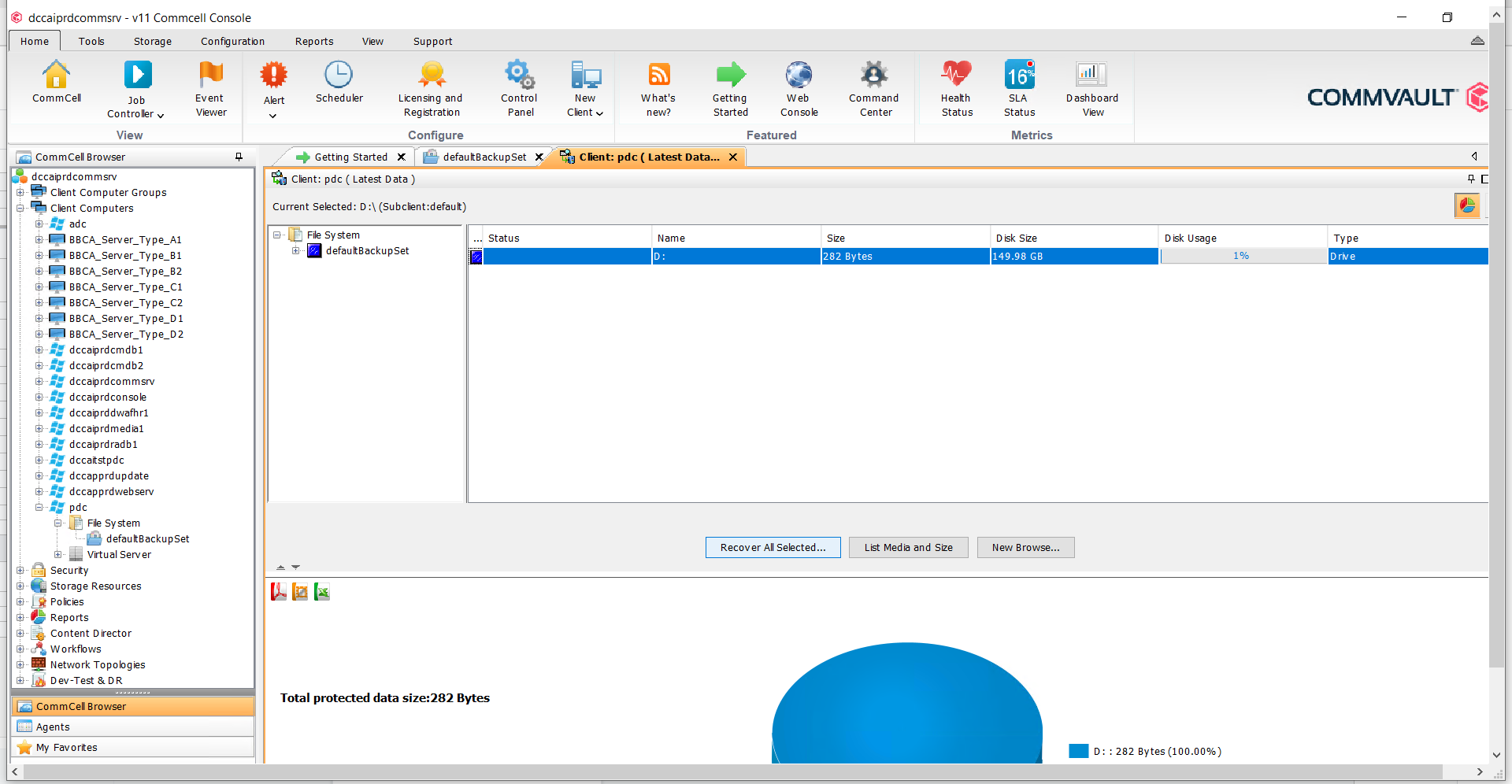Open the Support tab
This screenshot has height=784, width=1512.
pyautogui.click(x=432, y=41)
